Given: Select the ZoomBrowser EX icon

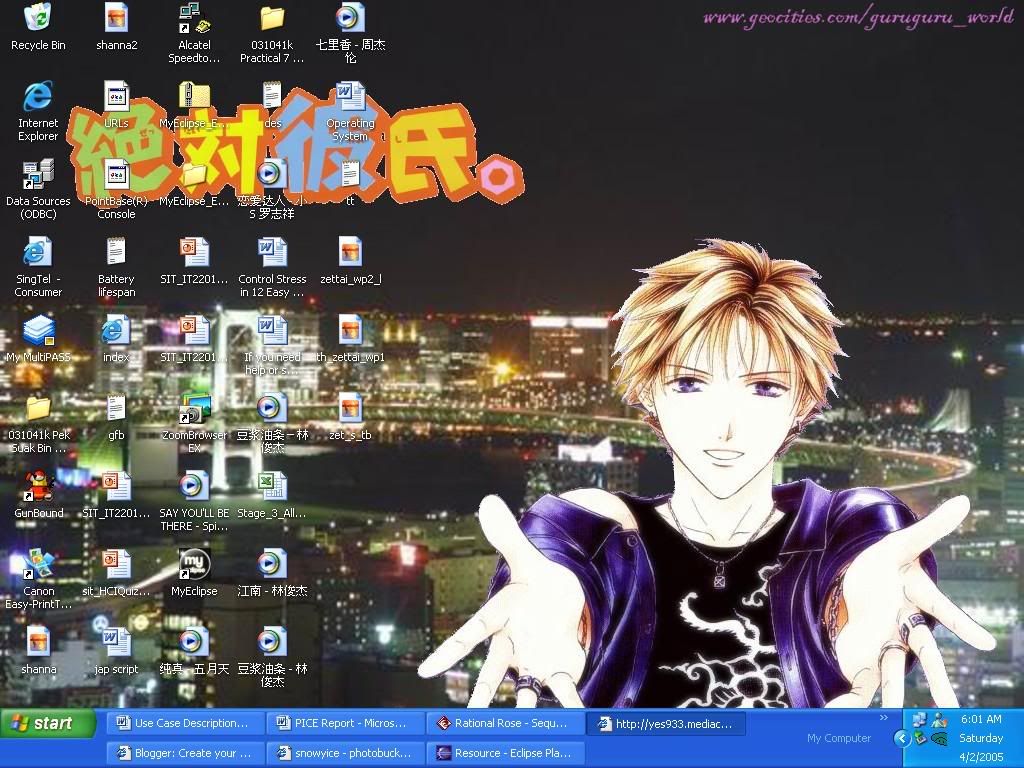Looking at the screenshot, I should (x=194, y=410).
